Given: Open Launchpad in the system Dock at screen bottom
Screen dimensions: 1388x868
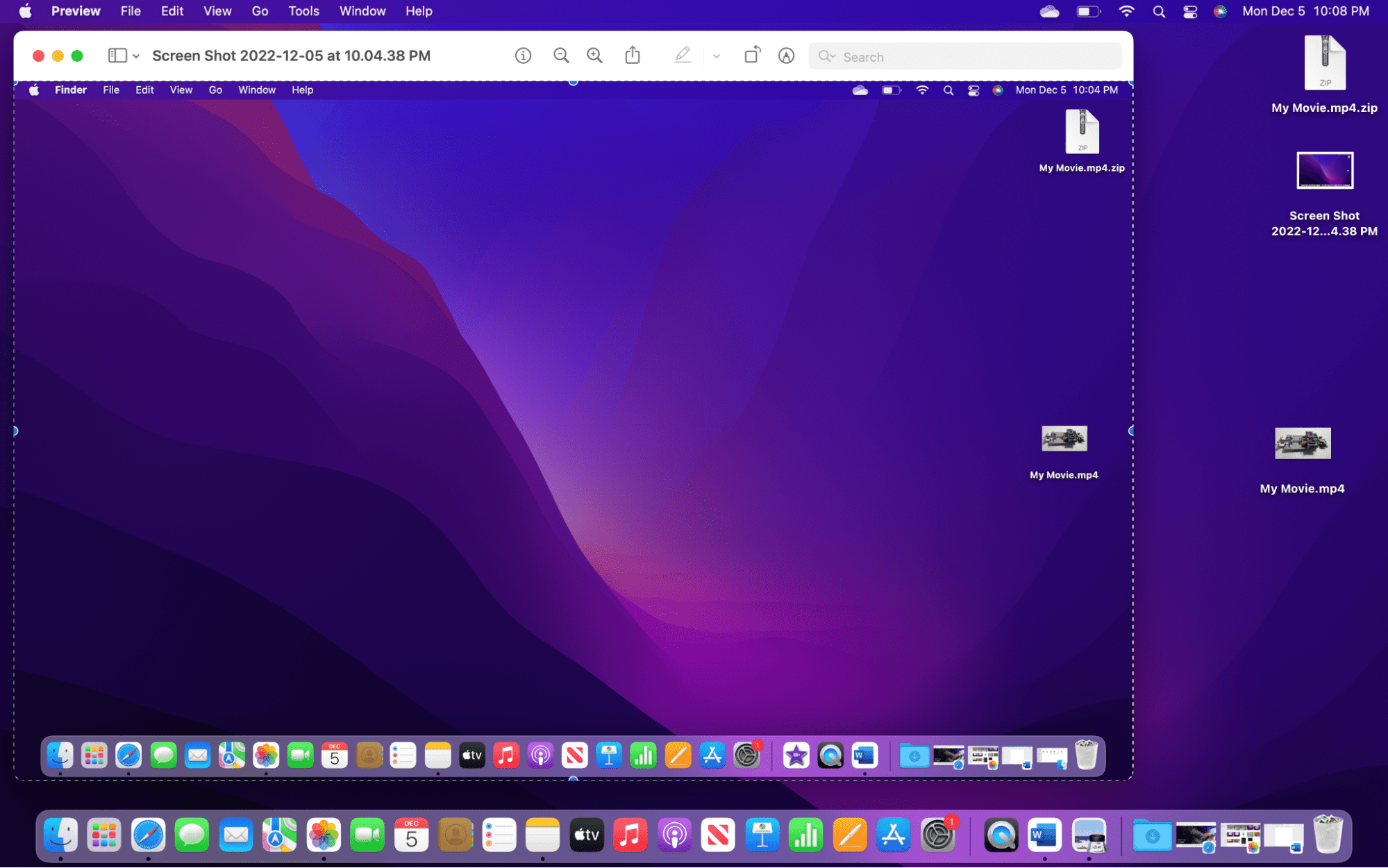Looking at the screenshot, I should point(104,835).
